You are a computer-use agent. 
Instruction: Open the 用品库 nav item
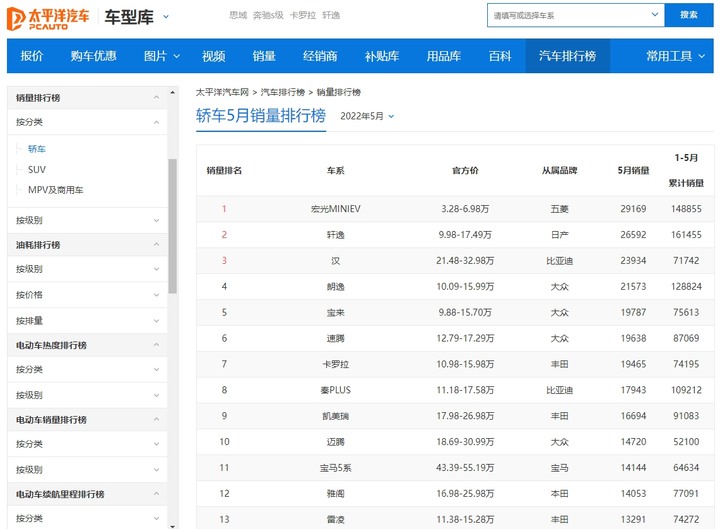[x=444, y=56]
